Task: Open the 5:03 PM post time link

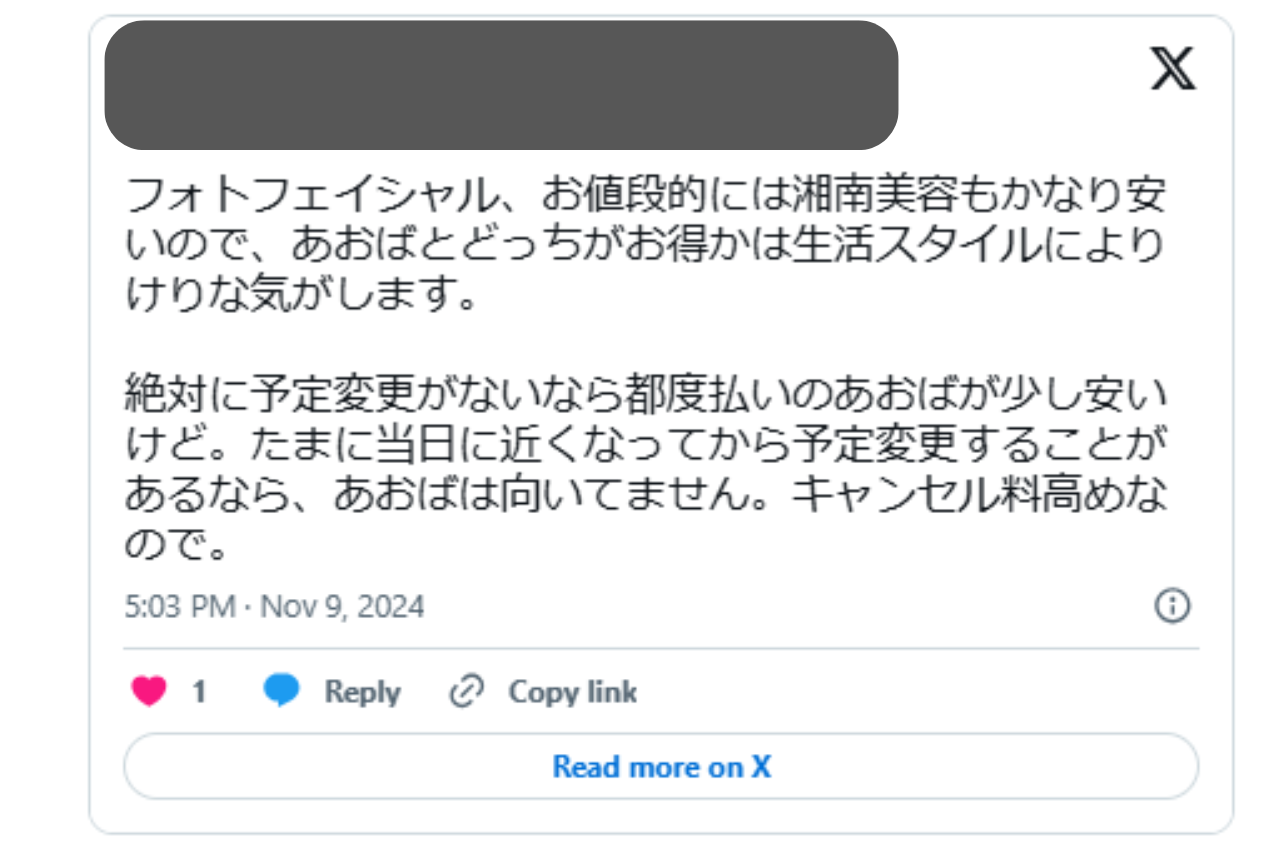Action: click(180, 607)
